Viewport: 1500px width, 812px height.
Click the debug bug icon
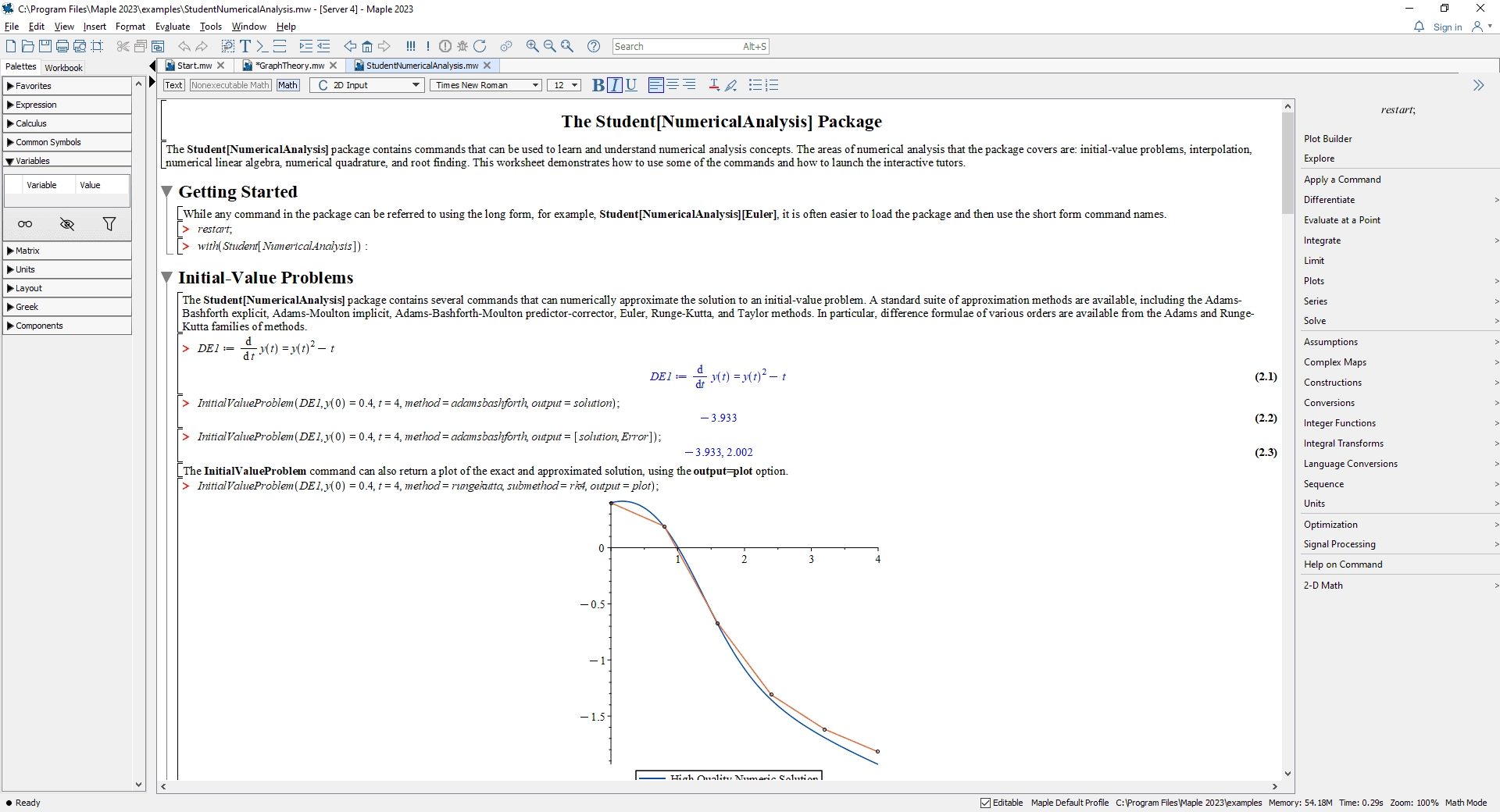(x=462, y=46)
